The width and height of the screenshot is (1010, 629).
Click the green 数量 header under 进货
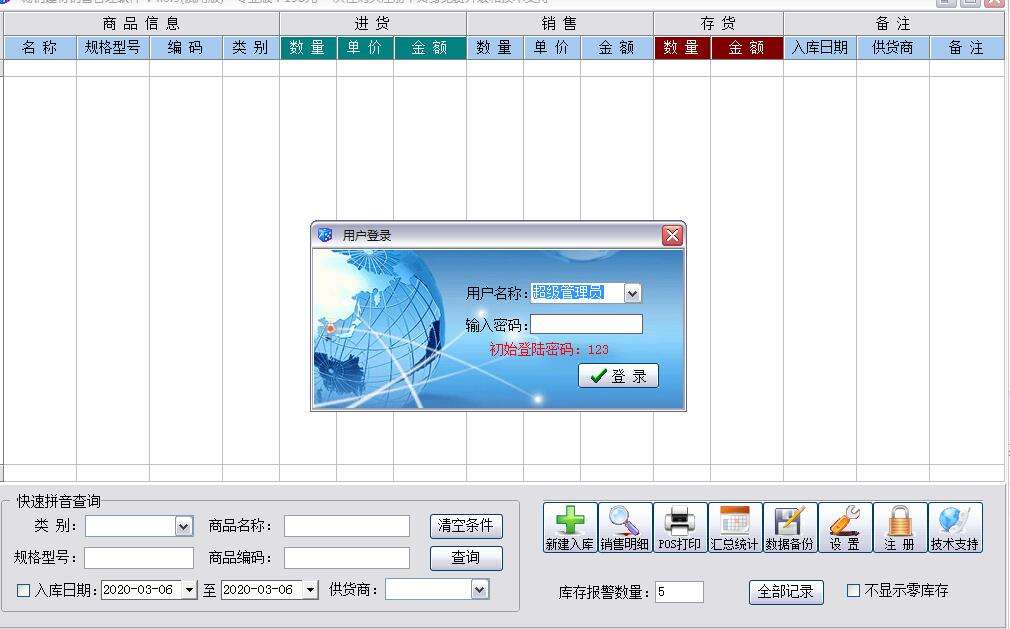[308, 48]
